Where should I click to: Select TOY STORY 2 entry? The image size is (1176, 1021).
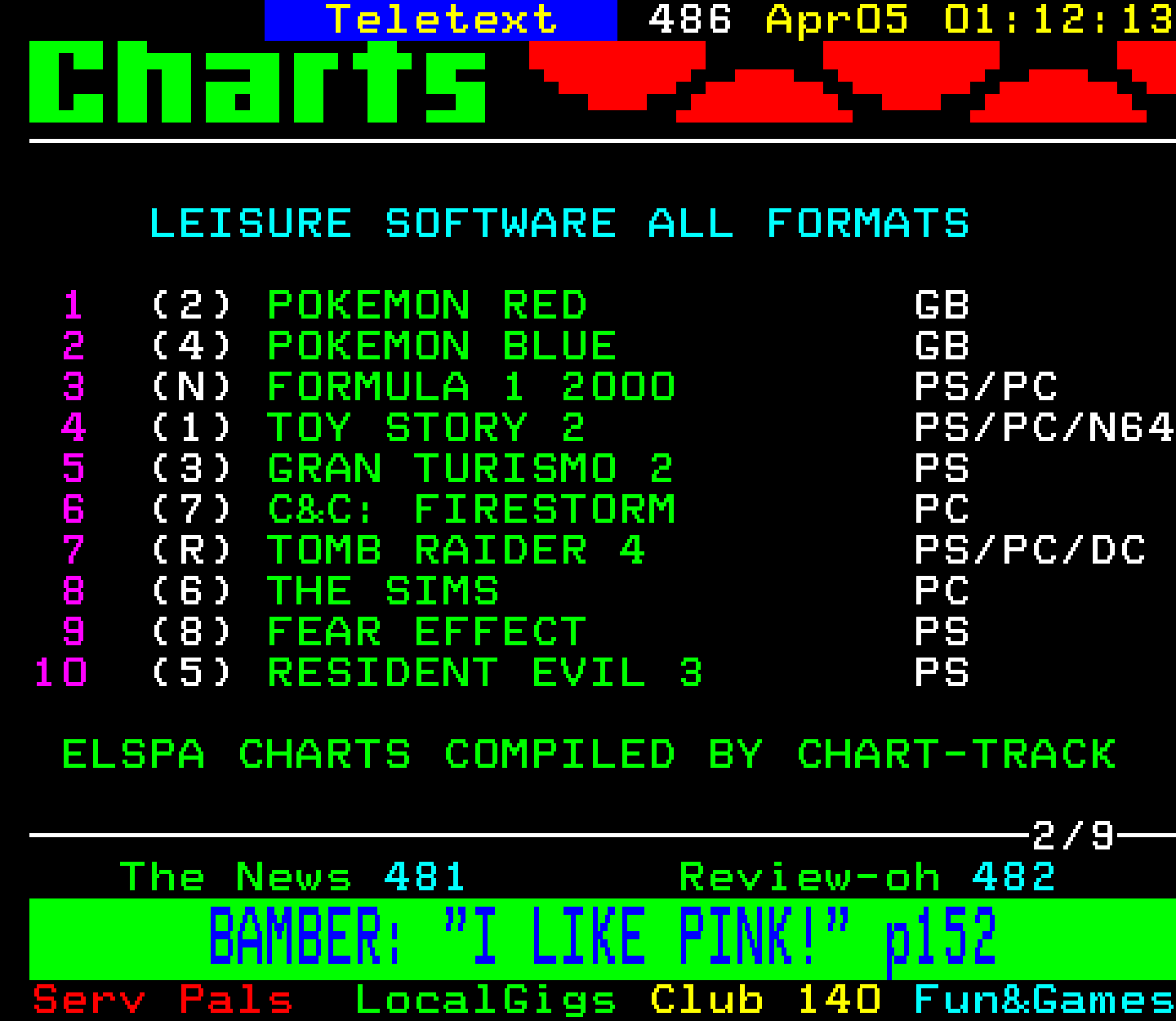click(427, 428)
